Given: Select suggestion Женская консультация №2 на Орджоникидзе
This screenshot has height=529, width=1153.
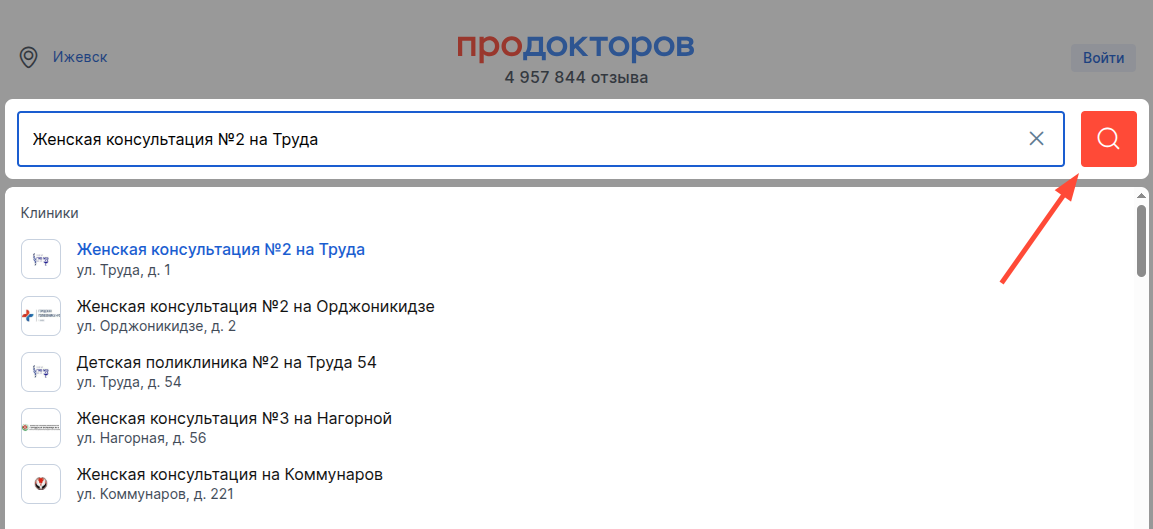Looking at the screenshot, I should (x=255, y=306).
